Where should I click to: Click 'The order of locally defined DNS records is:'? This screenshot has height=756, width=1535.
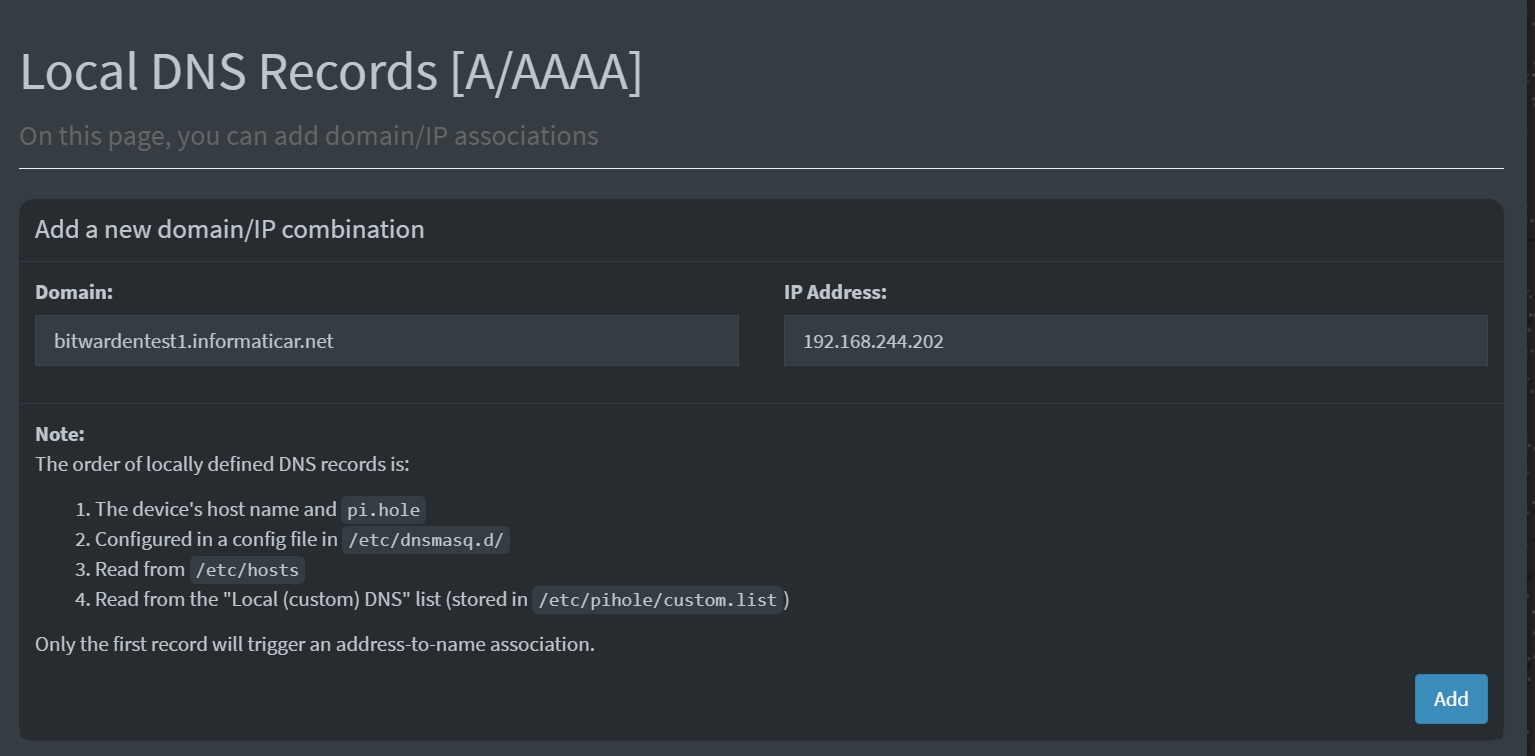click(222, 464)
